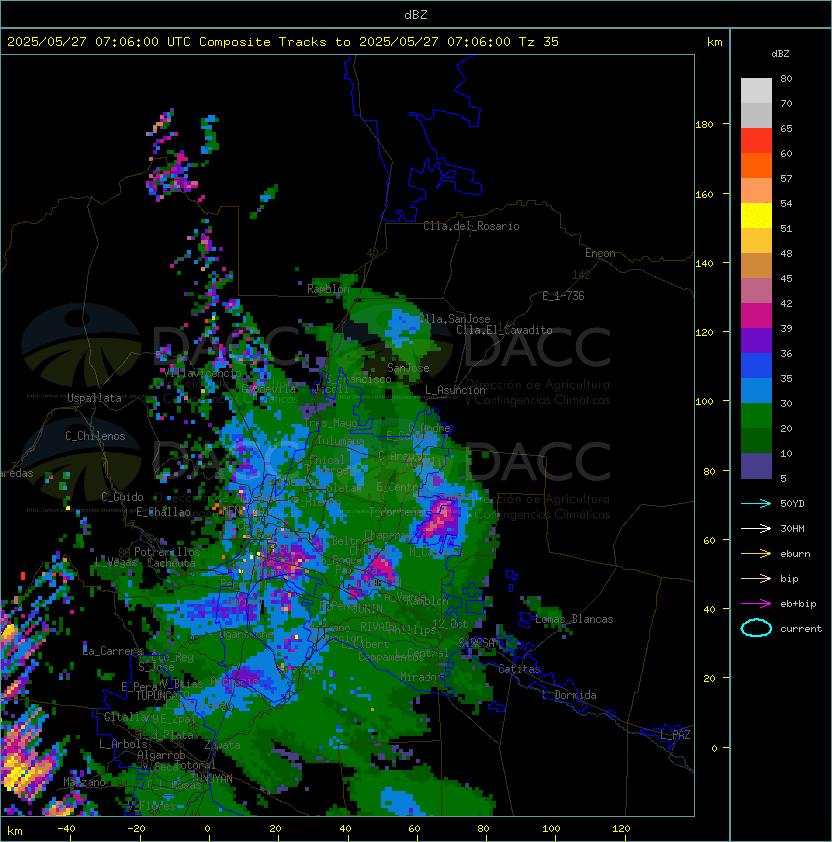
Task: Pick the gray 65–70 dBZ swatch
Action: click(756, 115)
